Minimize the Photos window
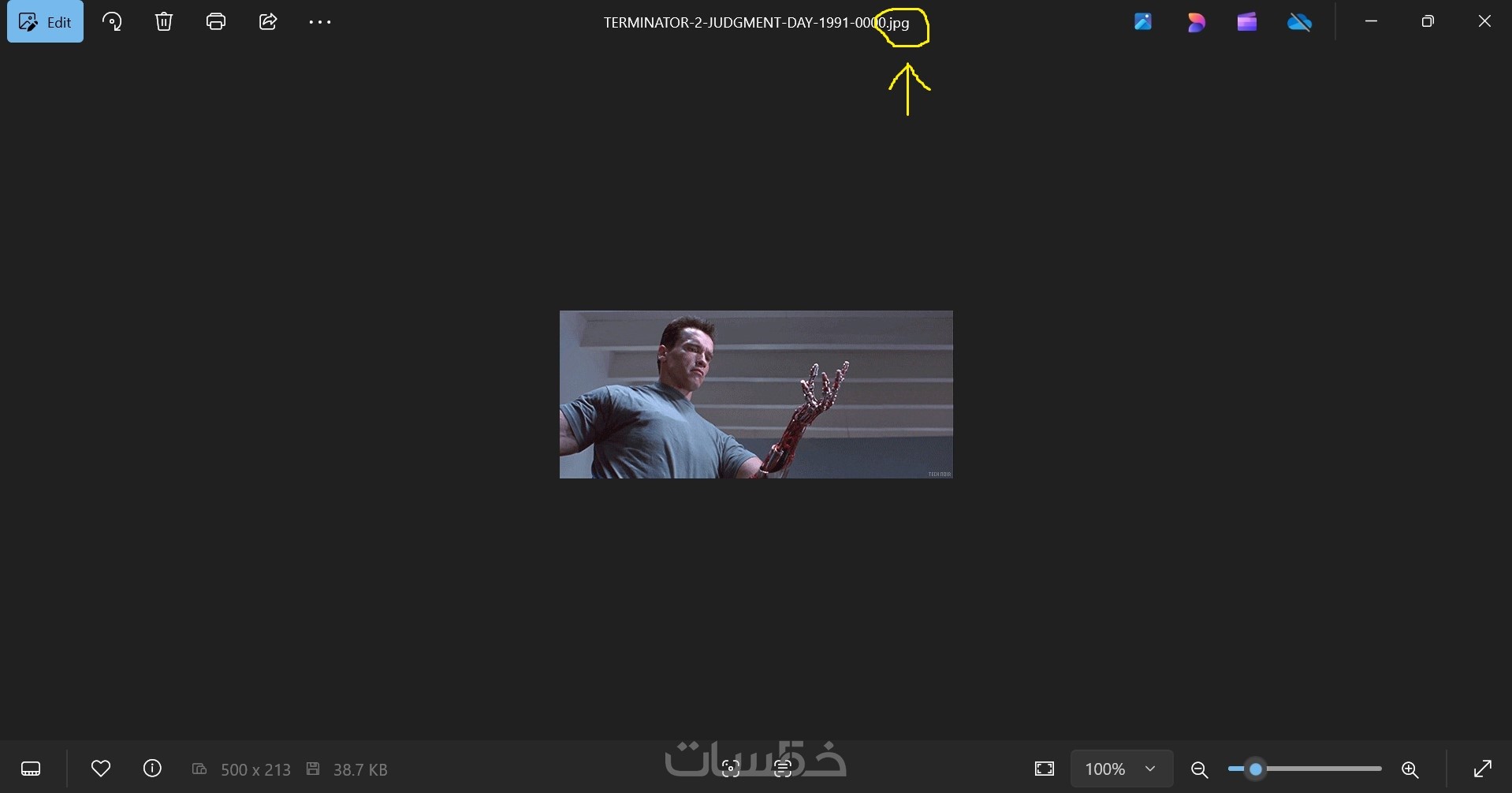 1372,21
